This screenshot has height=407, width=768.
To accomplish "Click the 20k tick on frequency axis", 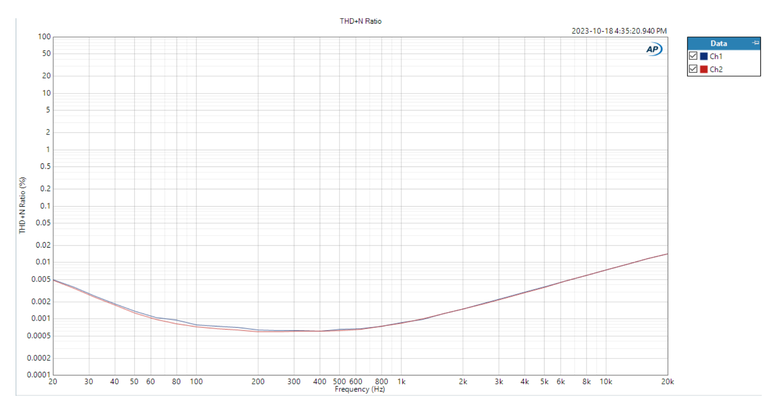I will [667, 382].
